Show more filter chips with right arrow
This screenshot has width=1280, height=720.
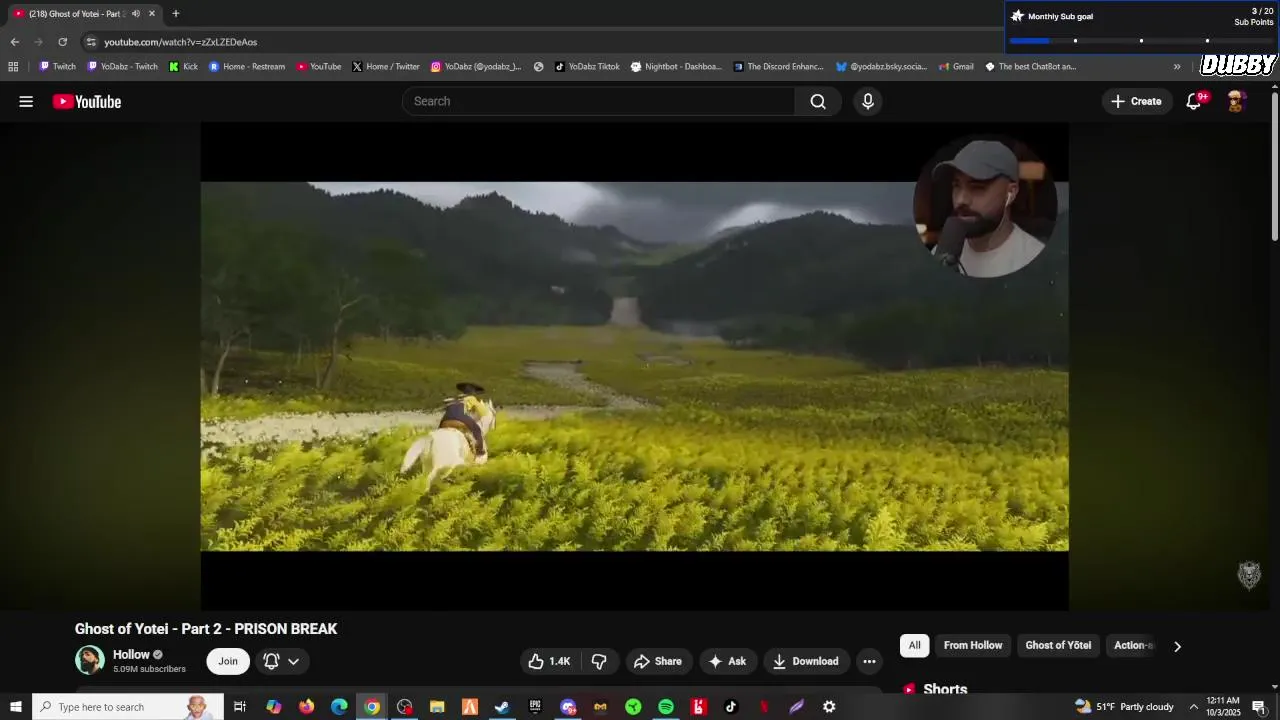(1177, 646)
